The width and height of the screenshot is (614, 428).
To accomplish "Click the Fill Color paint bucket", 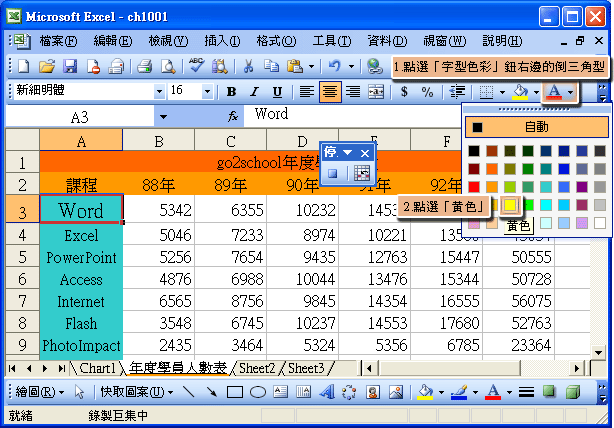I will 520,92.
